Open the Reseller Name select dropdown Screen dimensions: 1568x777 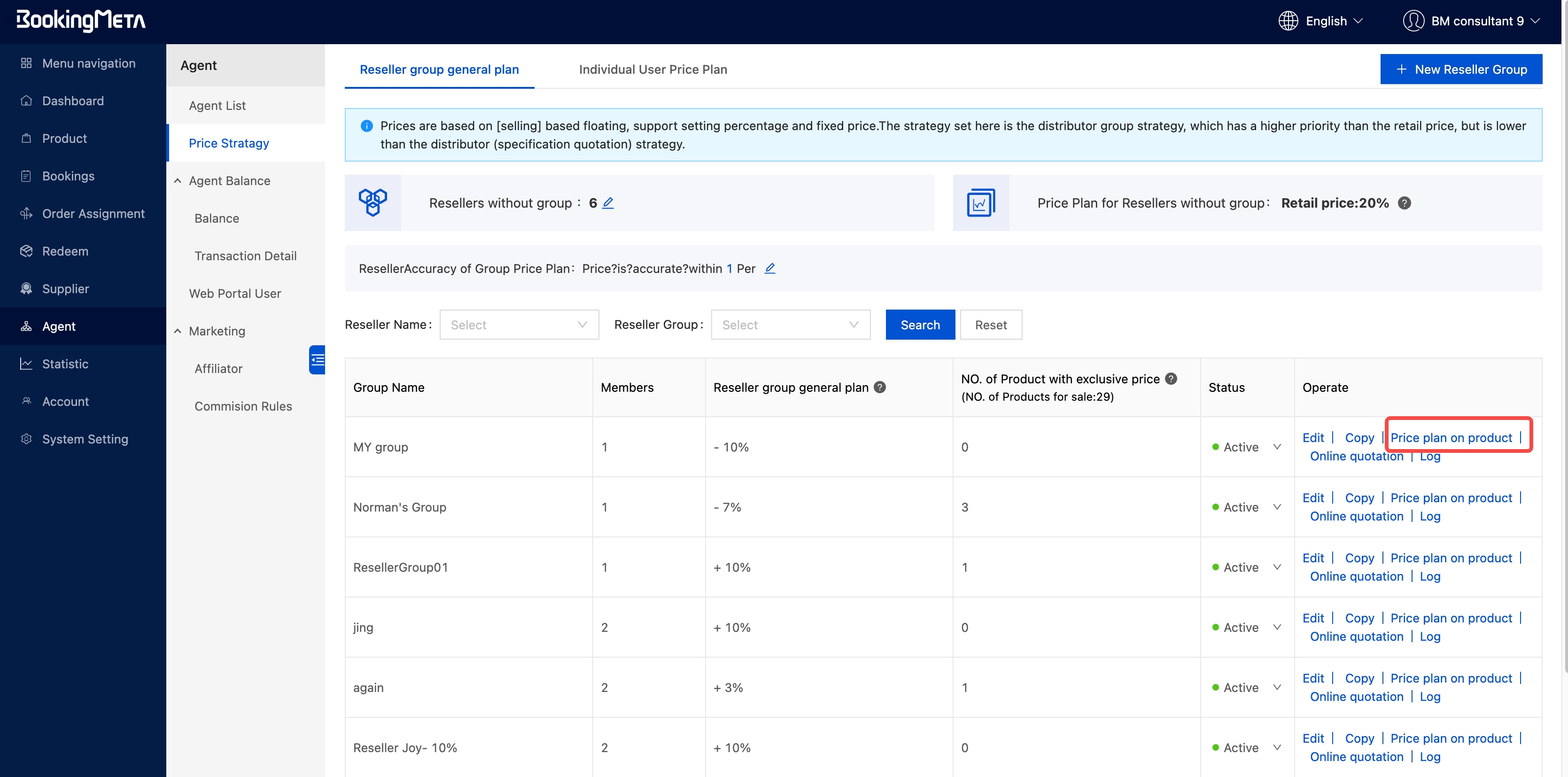pyautogui.click(x=519, y=325)
